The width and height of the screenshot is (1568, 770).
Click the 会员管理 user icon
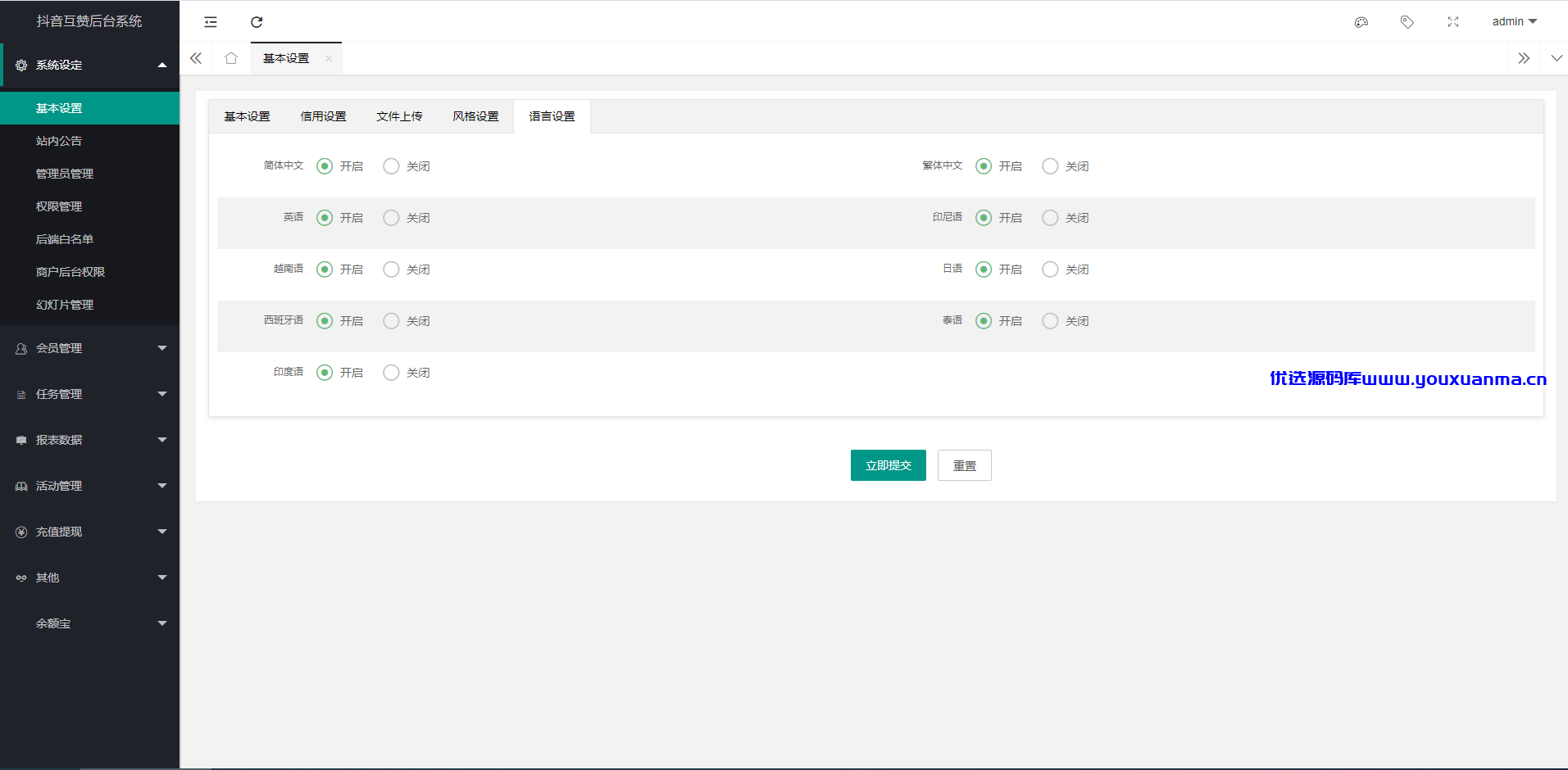click(x=21, y=348)
